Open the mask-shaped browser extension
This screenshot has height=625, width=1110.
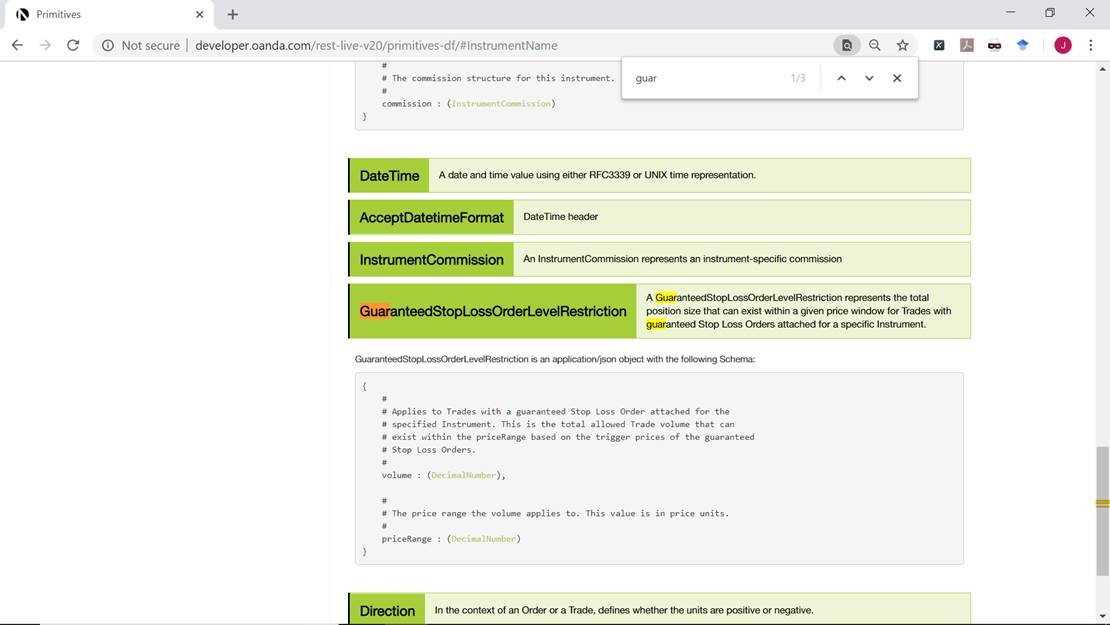click(994, 45)
